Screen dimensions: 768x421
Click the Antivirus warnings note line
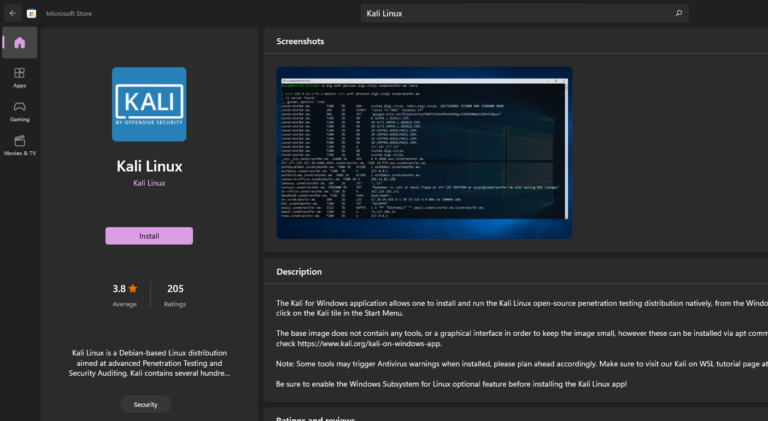pos(522,364)
